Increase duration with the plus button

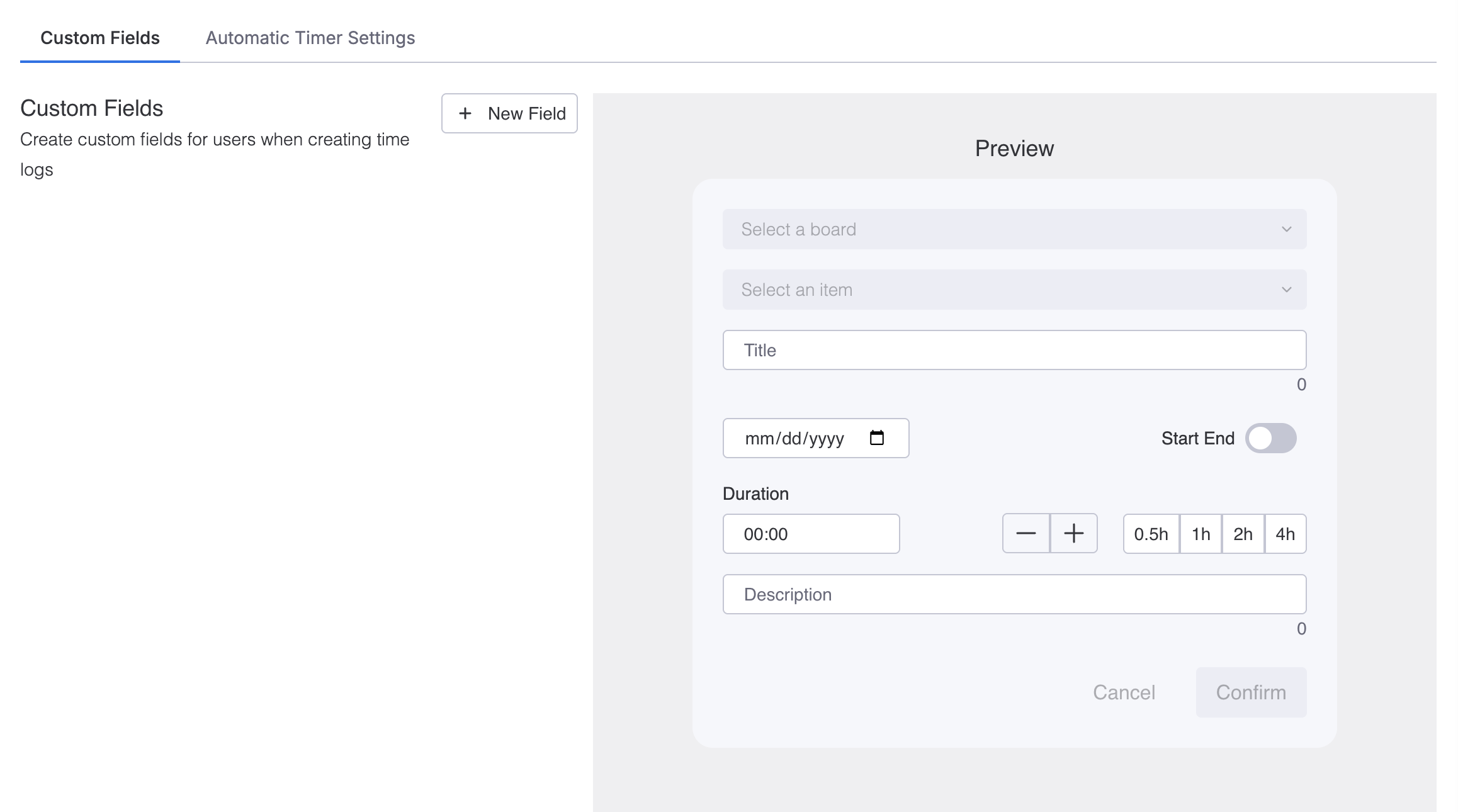pos(1074,533)
